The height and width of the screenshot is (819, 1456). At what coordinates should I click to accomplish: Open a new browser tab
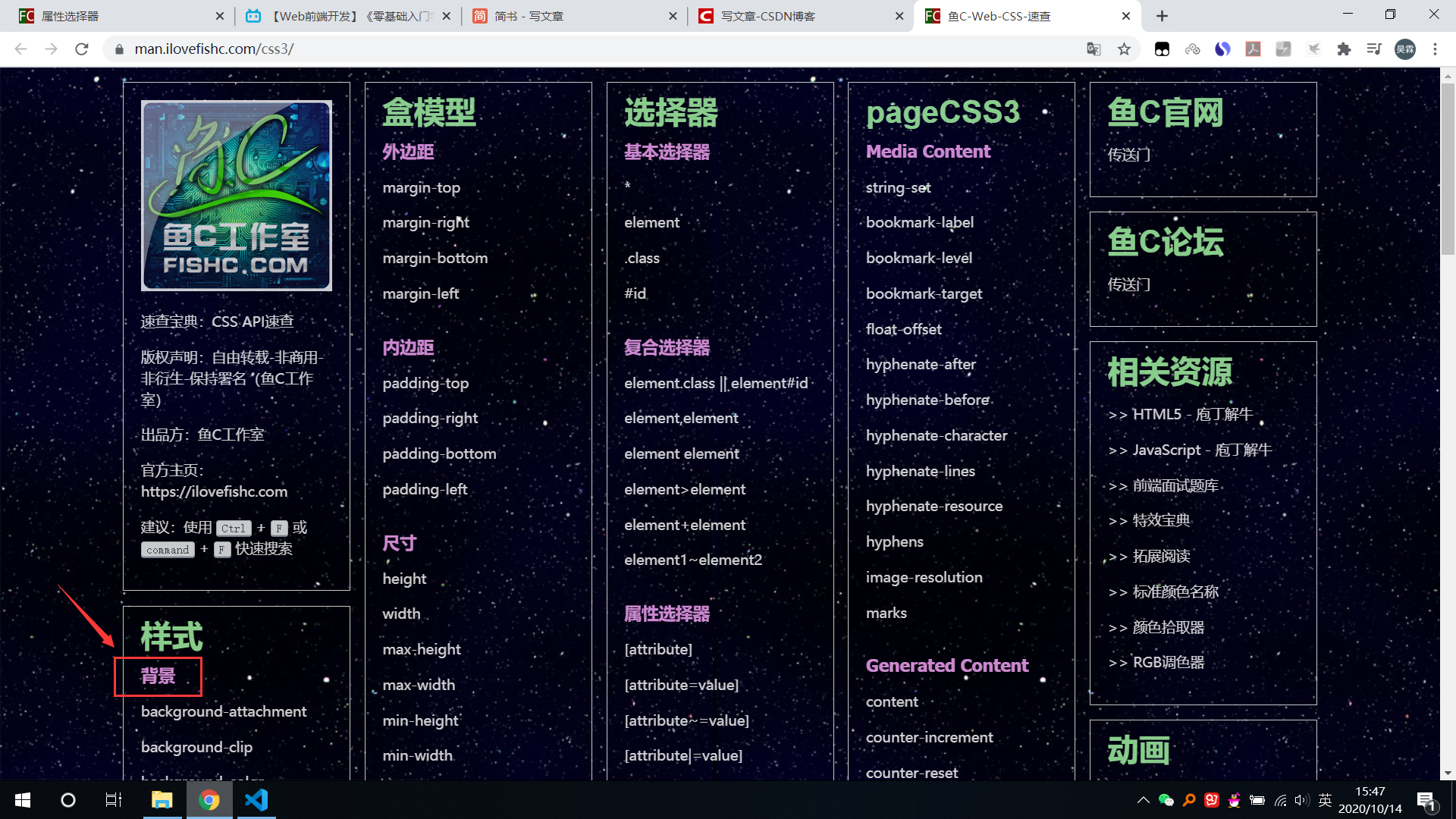point(1162,16)
